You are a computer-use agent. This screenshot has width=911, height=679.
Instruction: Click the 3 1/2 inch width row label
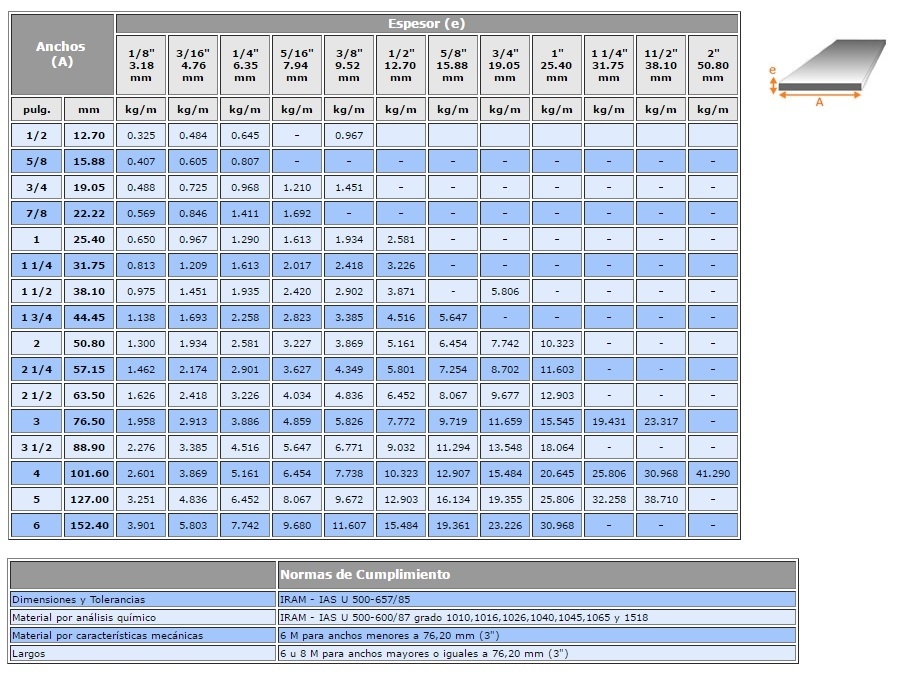tap(37, 447)
